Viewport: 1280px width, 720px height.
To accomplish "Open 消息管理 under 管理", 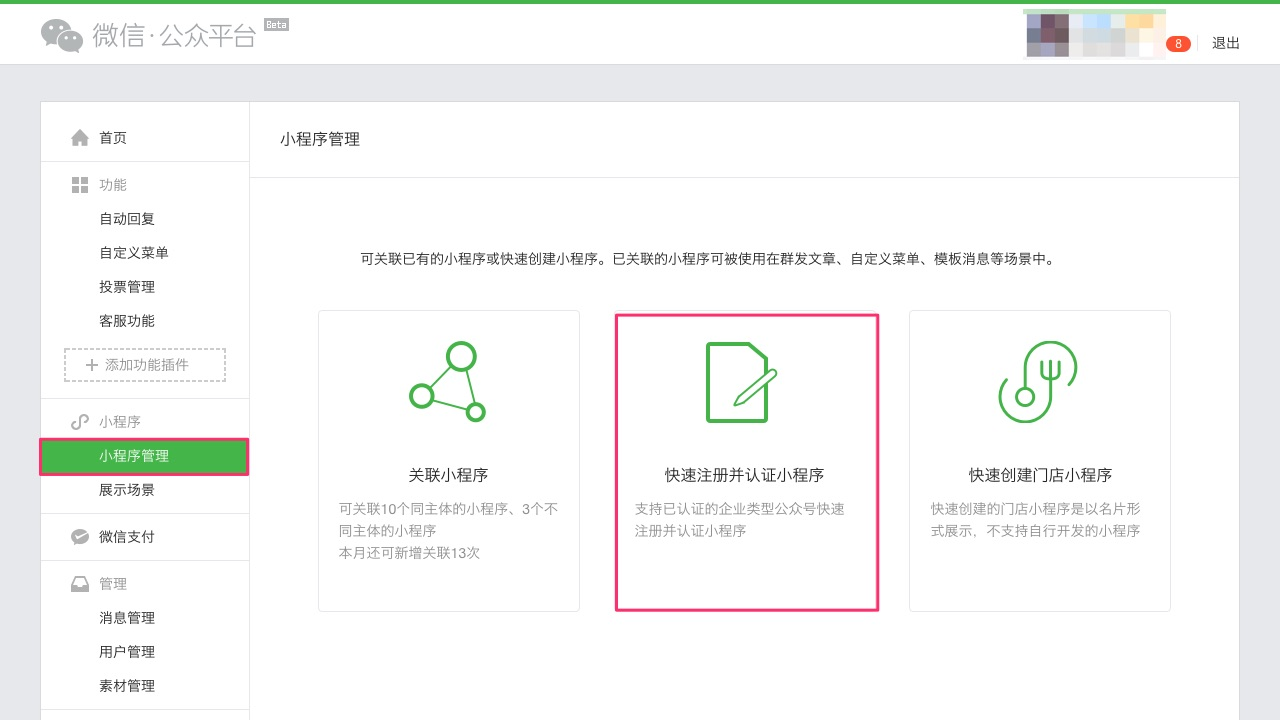I will (127, 617).
